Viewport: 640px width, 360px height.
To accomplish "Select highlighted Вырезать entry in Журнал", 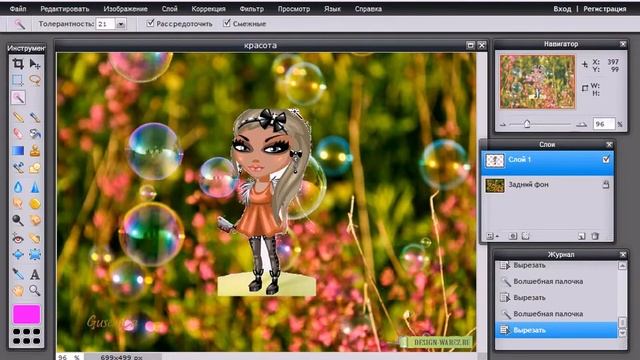I will [x=556, y=330].
